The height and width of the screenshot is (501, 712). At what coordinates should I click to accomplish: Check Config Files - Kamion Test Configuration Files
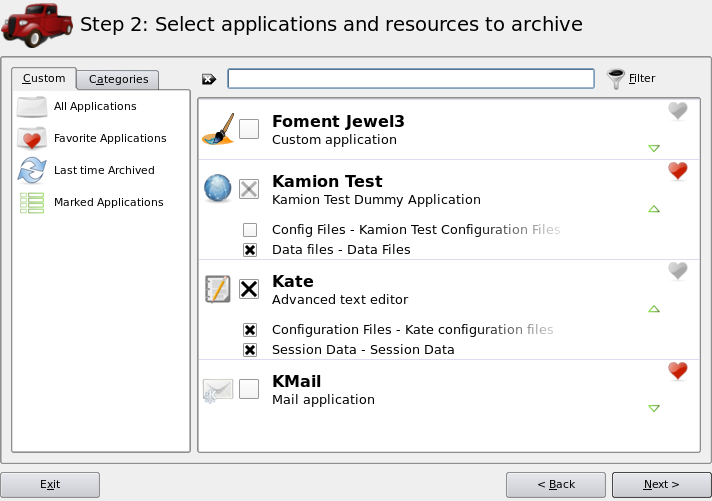[250, 230]
